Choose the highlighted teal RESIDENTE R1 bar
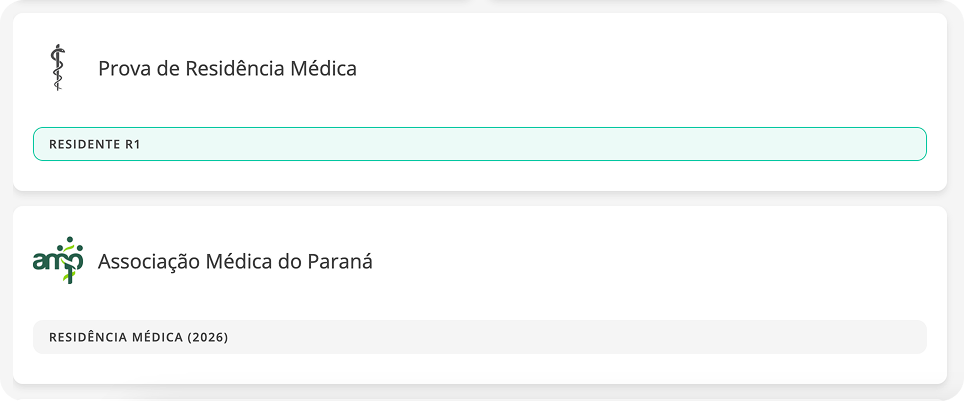Screen dimensions: 964x401 click(x=600, y=144)
